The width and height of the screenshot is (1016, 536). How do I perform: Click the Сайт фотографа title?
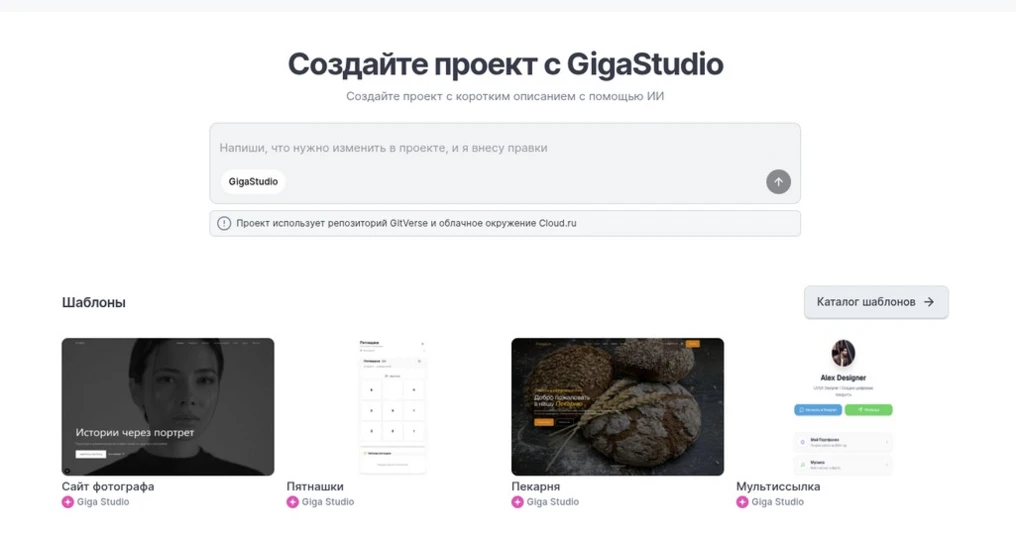point(108,486)
